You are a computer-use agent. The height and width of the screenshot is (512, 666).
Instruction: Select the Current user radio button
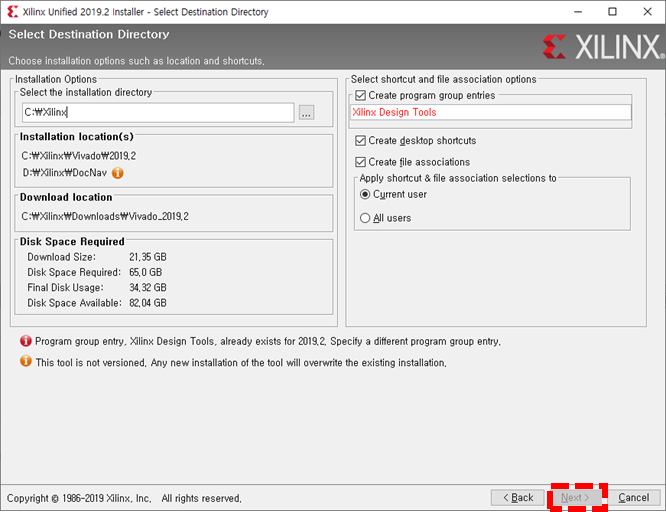click(x=365, y=195)
